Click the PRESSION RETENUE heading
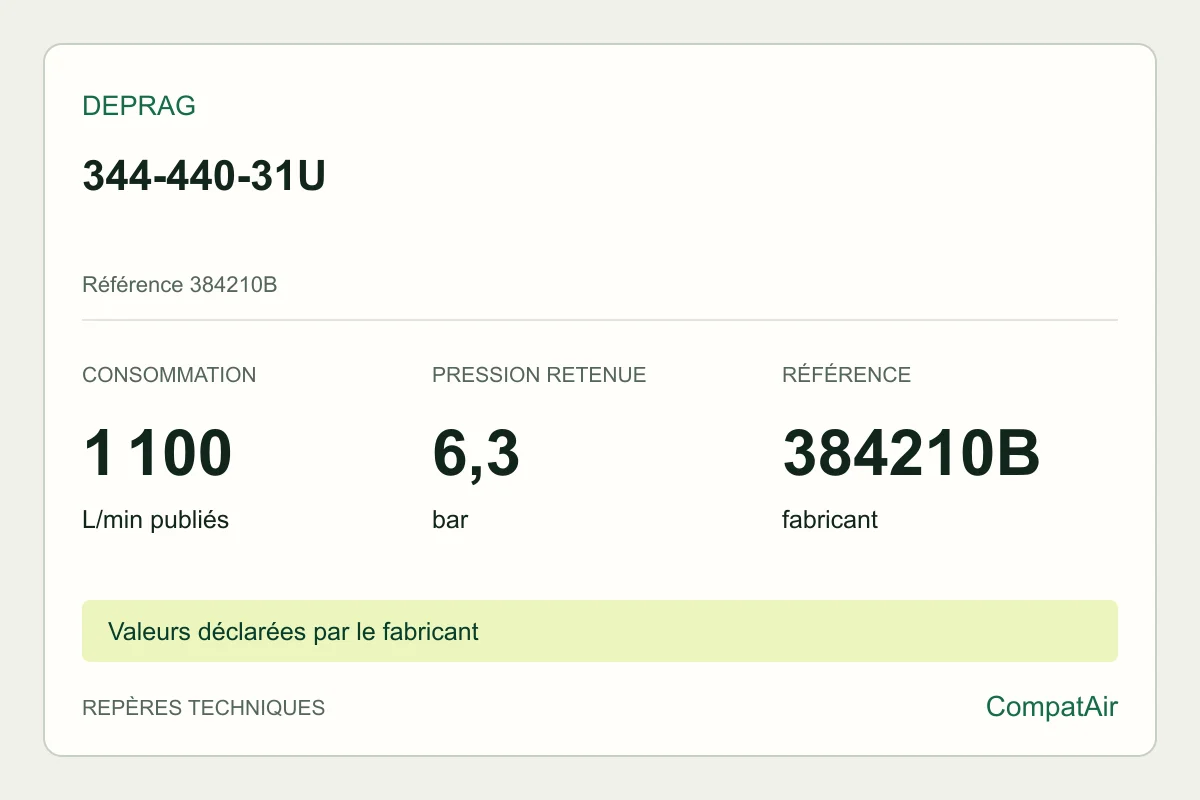 click(539, 375)
